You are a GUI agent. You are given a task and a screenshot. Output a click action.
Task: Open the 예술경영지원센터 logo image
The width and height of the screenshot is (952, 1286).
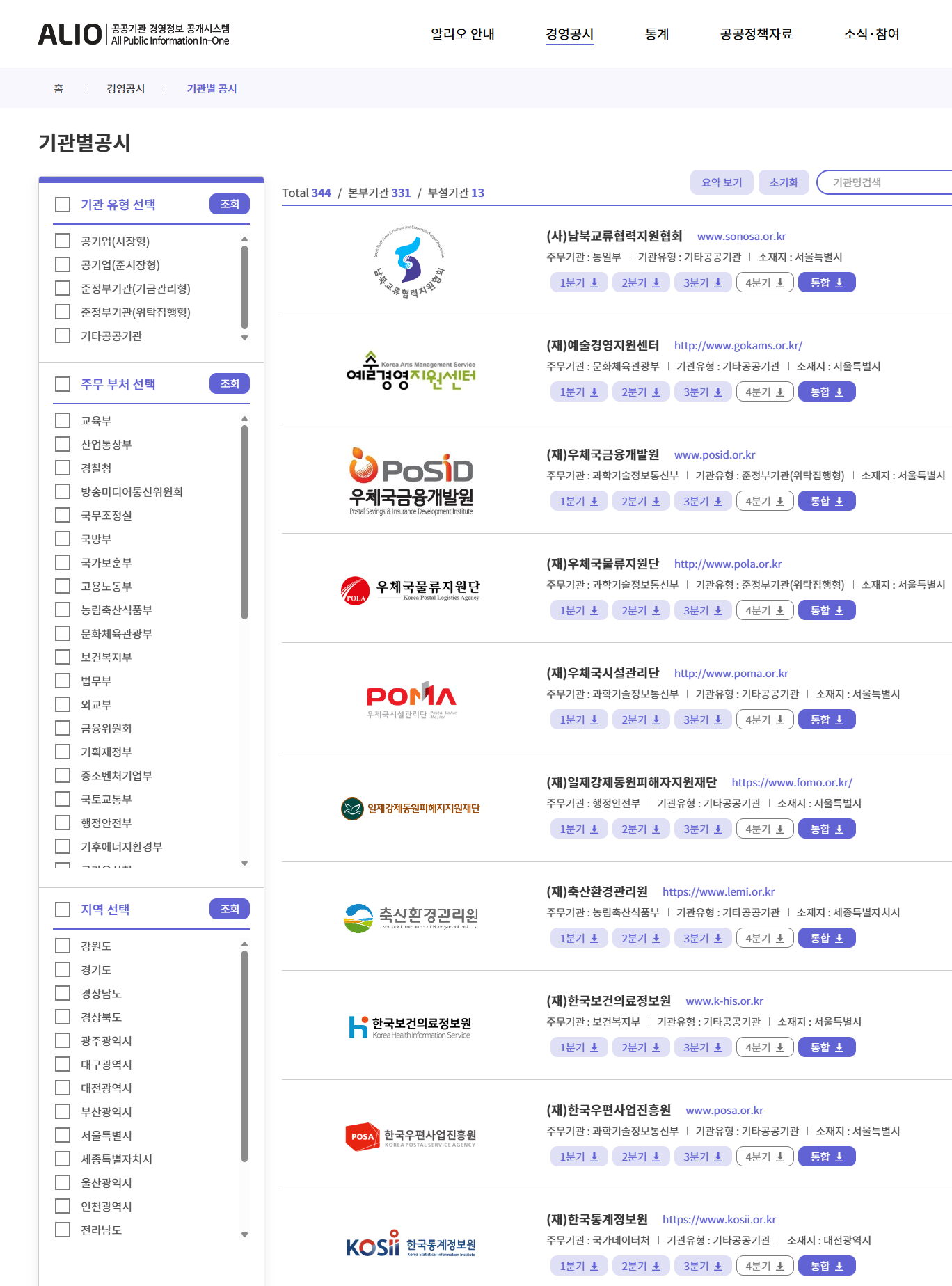tap(411, 371)
